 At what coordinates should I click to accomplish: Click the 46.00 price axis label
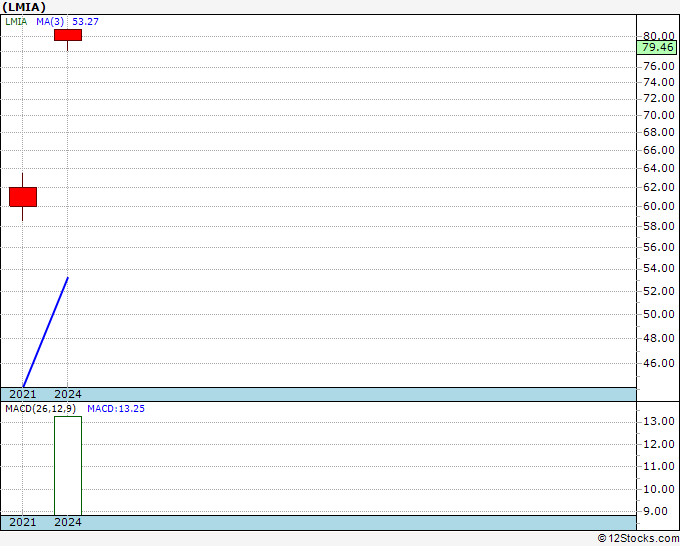coord(659,363)
